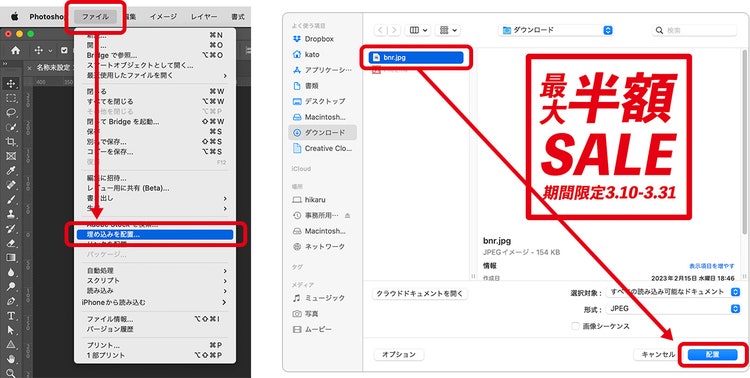Open the grouping options dropdown

coord(448,30)
